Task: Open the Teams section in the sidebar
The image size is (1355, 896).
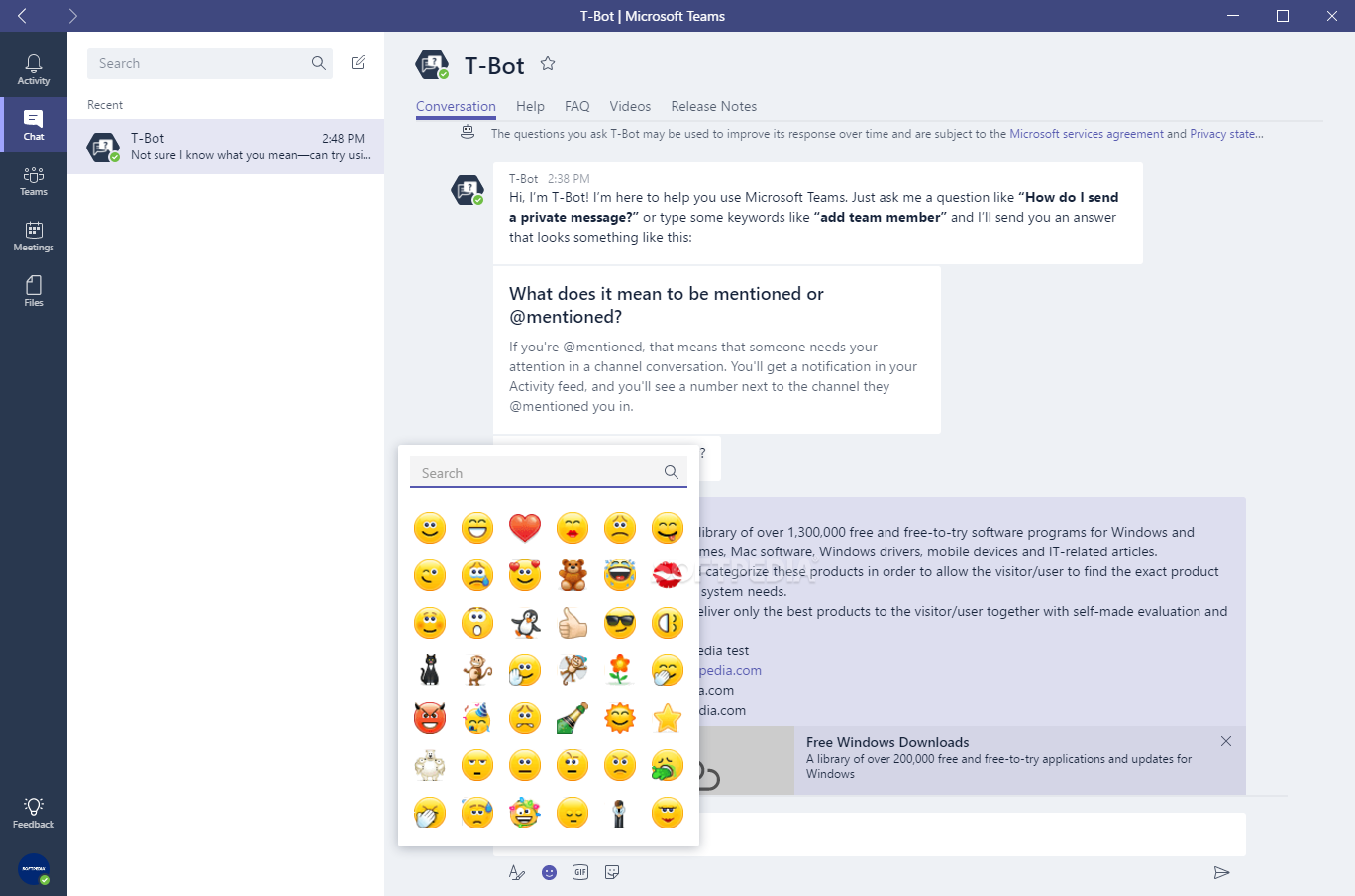Action: [x=34, y=180]
